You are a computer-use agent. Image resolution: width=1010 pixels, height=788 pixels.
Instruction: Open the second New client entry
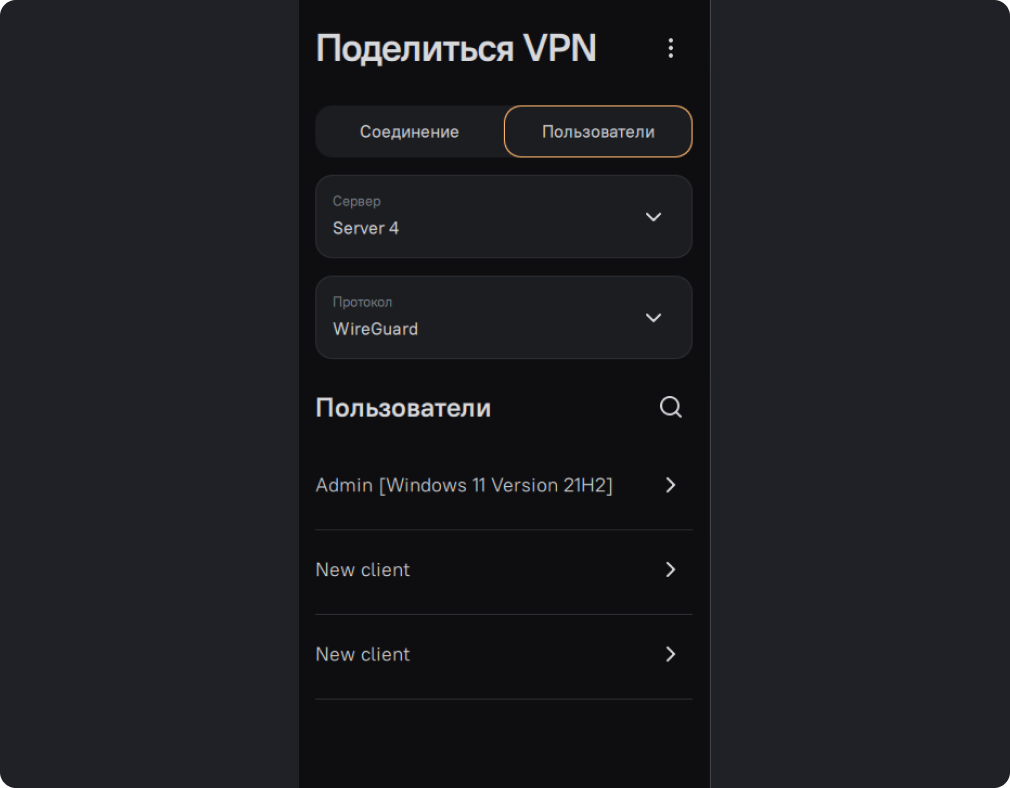pyautogui.click(x=363, y=654)
